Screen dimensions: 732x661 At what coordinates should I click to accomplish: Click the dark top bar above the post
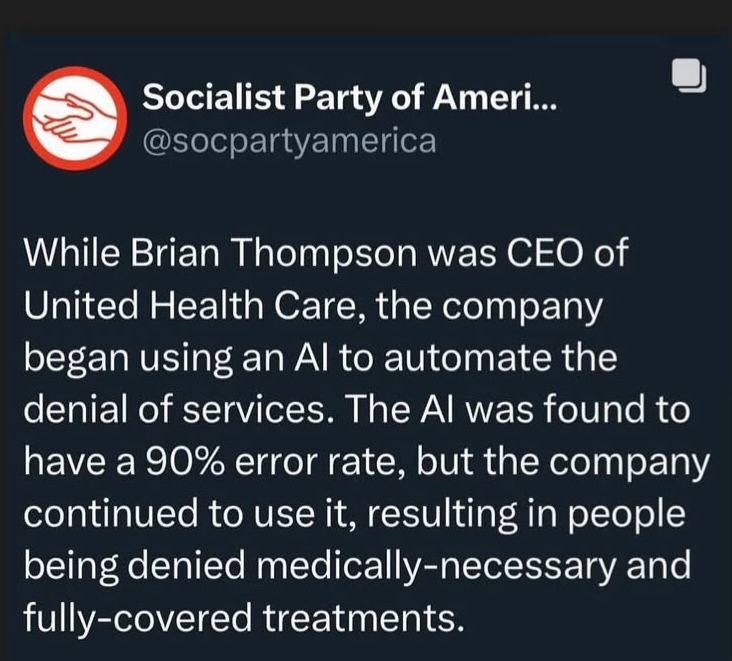pyautogui.click(x=366, y=16)
